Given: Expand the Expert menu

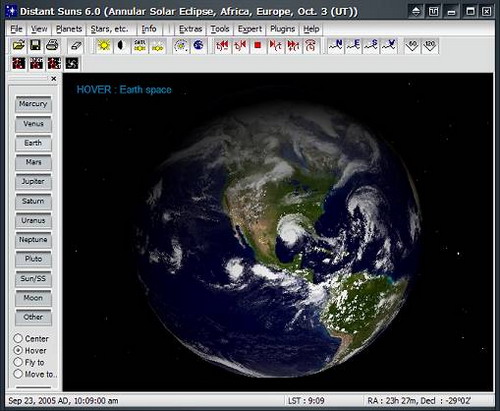Looking at the screenshot, I should click(x=250, y=29).
